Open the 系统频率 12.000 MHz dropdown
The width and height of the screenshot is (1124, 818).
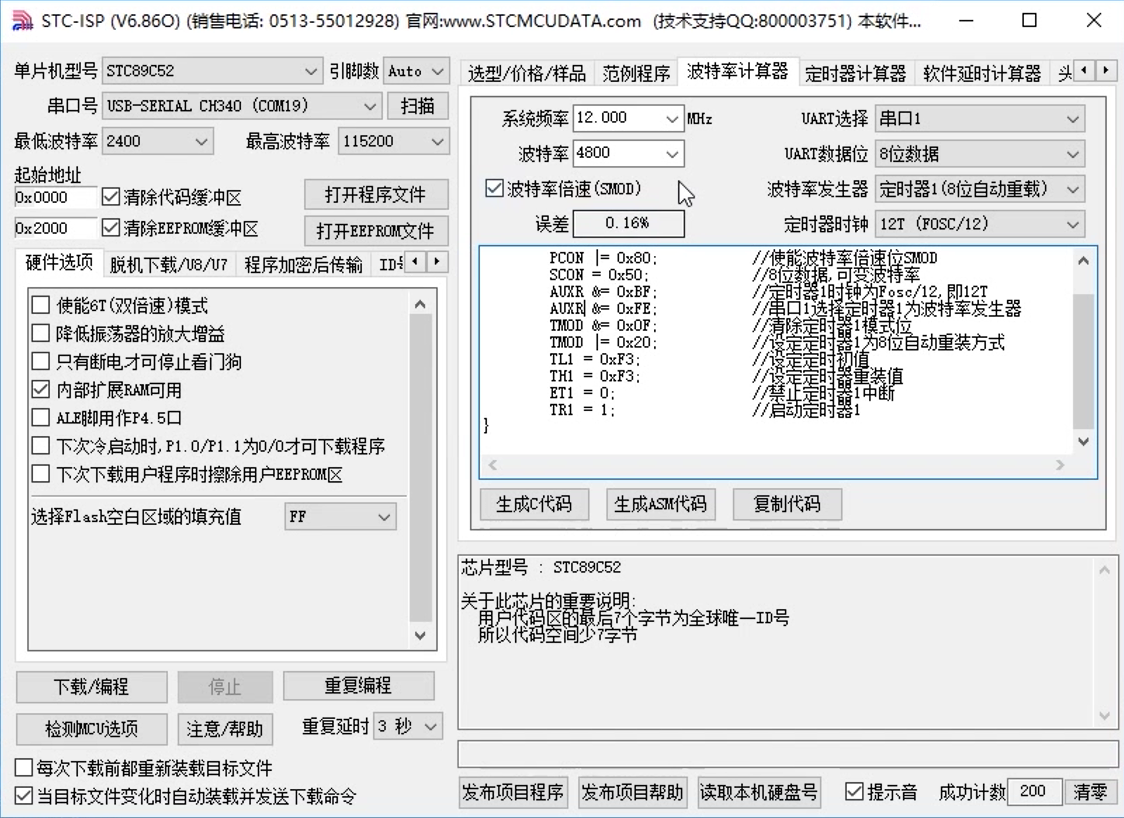[x=672, y=118]
